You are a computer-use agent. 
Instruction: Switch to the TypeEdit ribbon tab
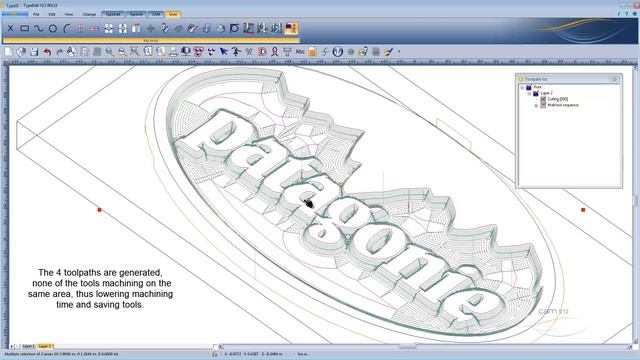click(x=113, y=14)
